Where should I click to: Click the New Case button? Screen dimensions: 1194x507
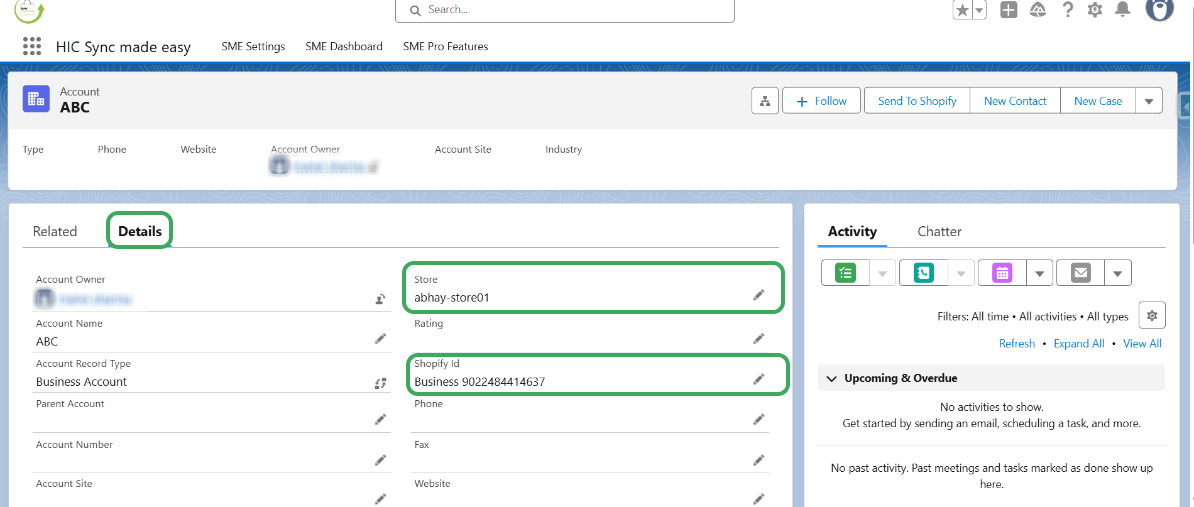[1097, 100]
